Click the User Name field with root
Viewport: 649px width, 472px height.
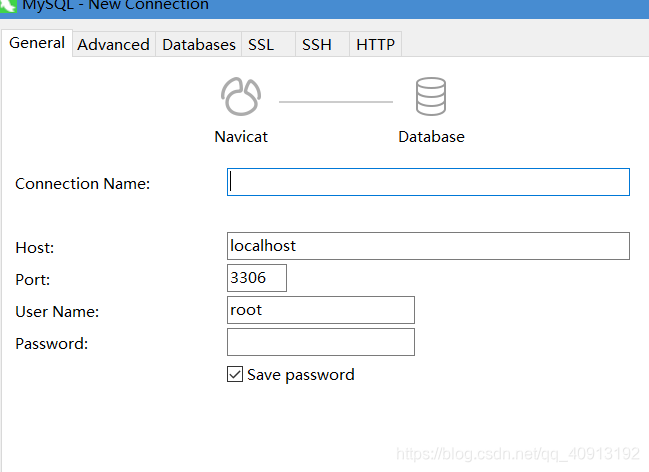(x=321, y=310)
